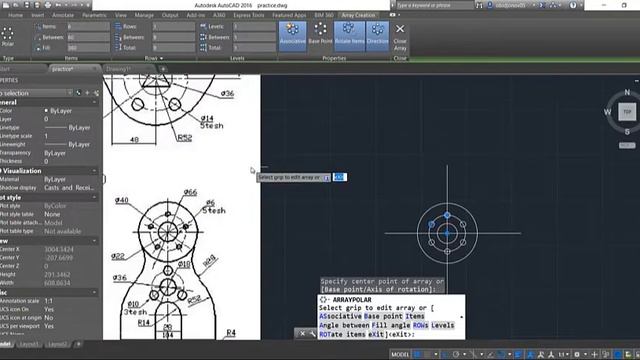Click the top blue array grip
Image resolution: width=640 pixels, height=360 pixels.
(x=447, y=215)
